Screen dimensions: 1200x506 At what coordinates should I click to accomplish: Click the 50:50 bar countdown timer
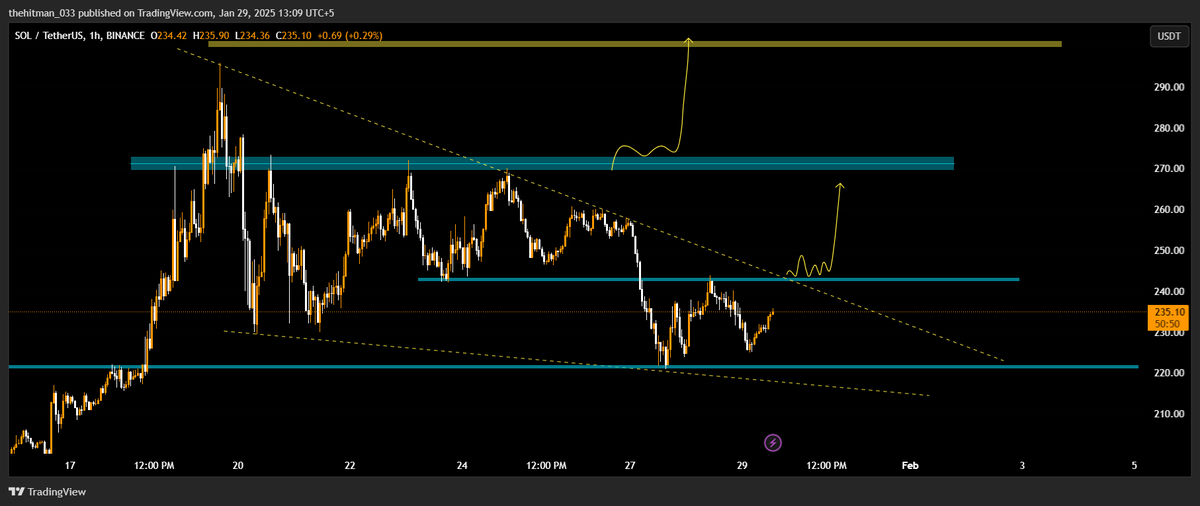(x=1166, y=324)
